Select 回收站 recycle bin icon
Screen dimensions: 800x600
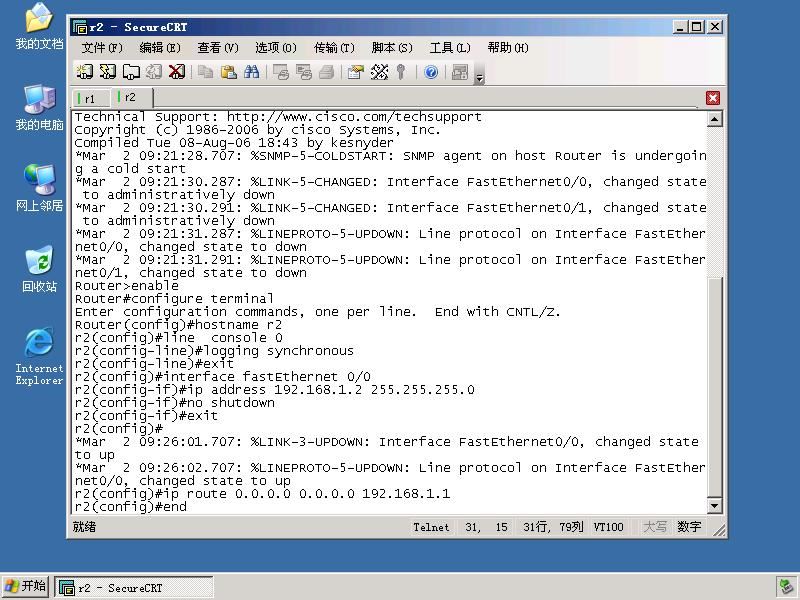coord(39,269)
